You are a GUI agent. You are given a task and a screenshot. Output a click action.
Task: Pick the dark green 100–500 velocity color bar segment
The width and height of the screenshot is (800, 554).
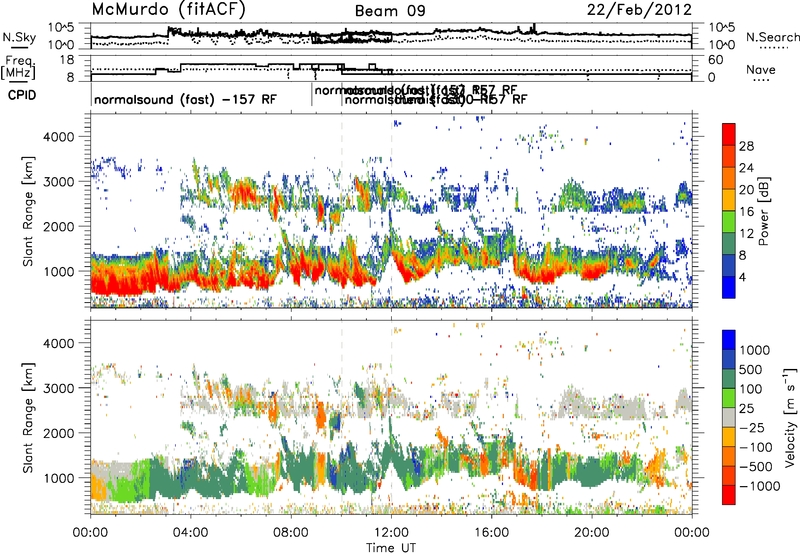click(x=729, y=379)
